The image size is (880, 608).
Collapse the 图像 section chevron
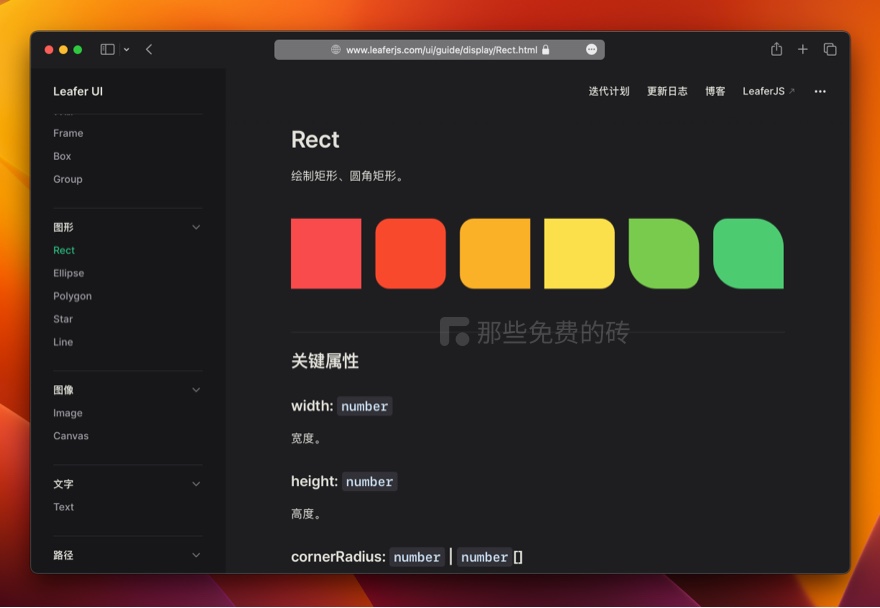click(196, 390)
